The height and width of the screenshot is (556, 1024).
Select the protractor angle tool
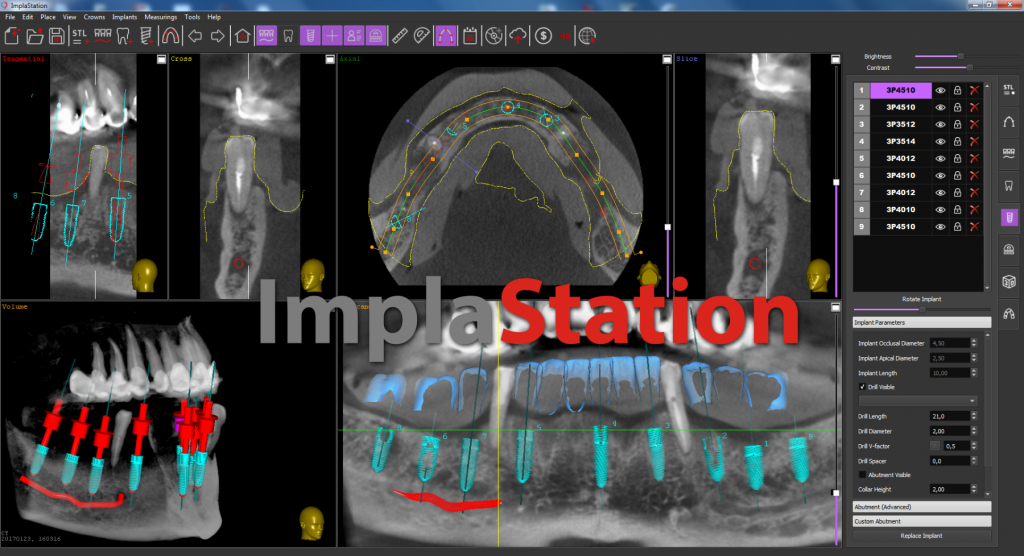click(x=422, y=36)
